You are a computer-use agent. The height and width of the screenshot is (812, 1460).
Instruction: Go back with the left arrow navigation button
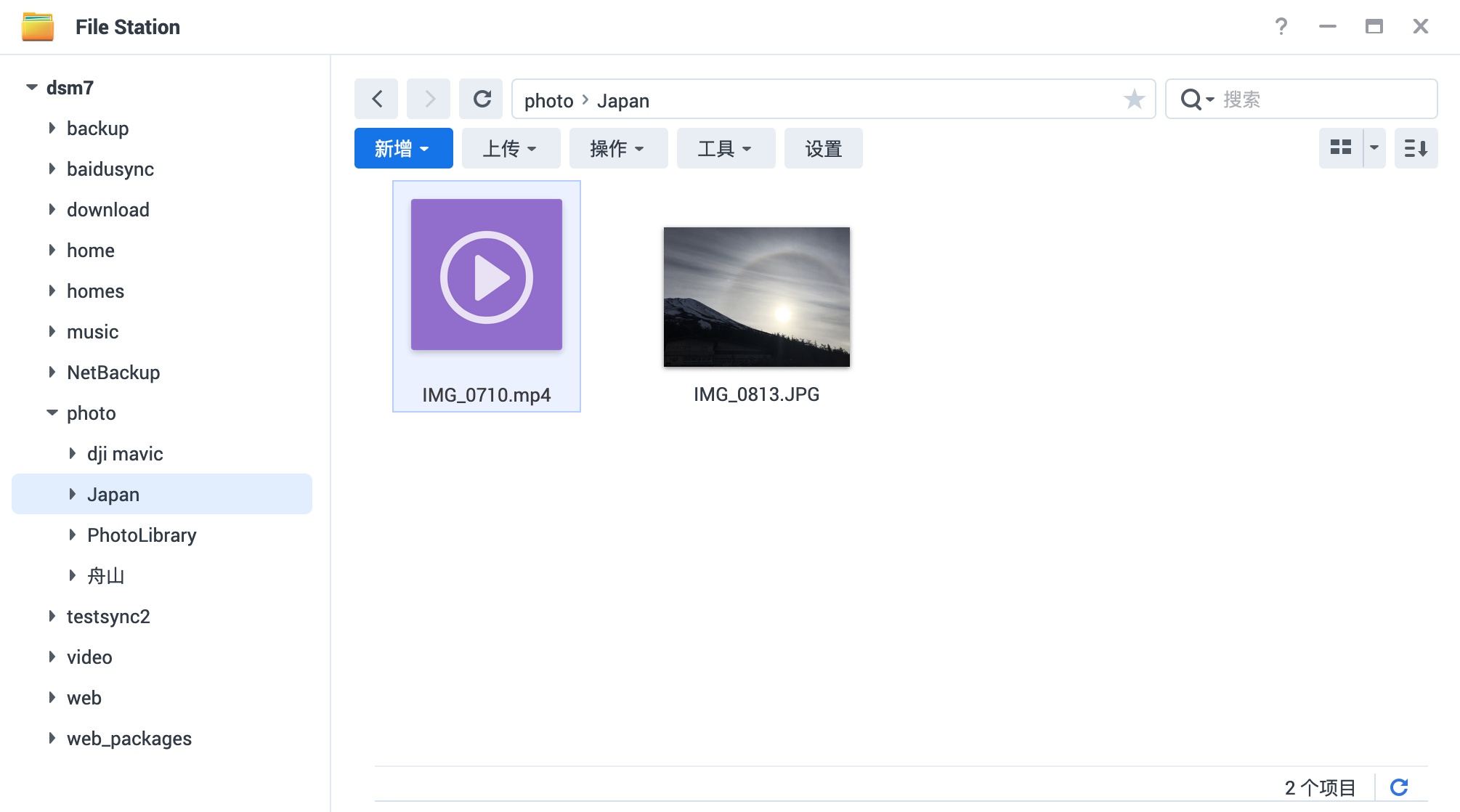pos(376,99)
